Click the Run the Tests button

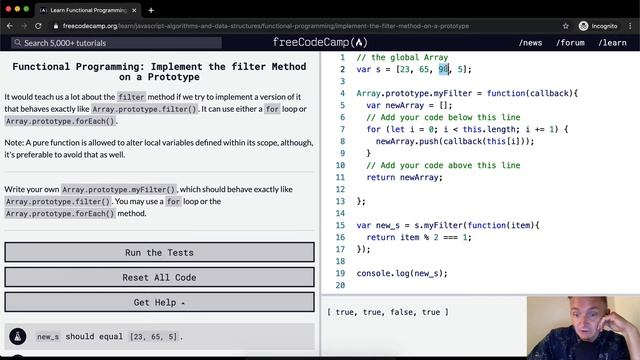[x=160, y=252]
